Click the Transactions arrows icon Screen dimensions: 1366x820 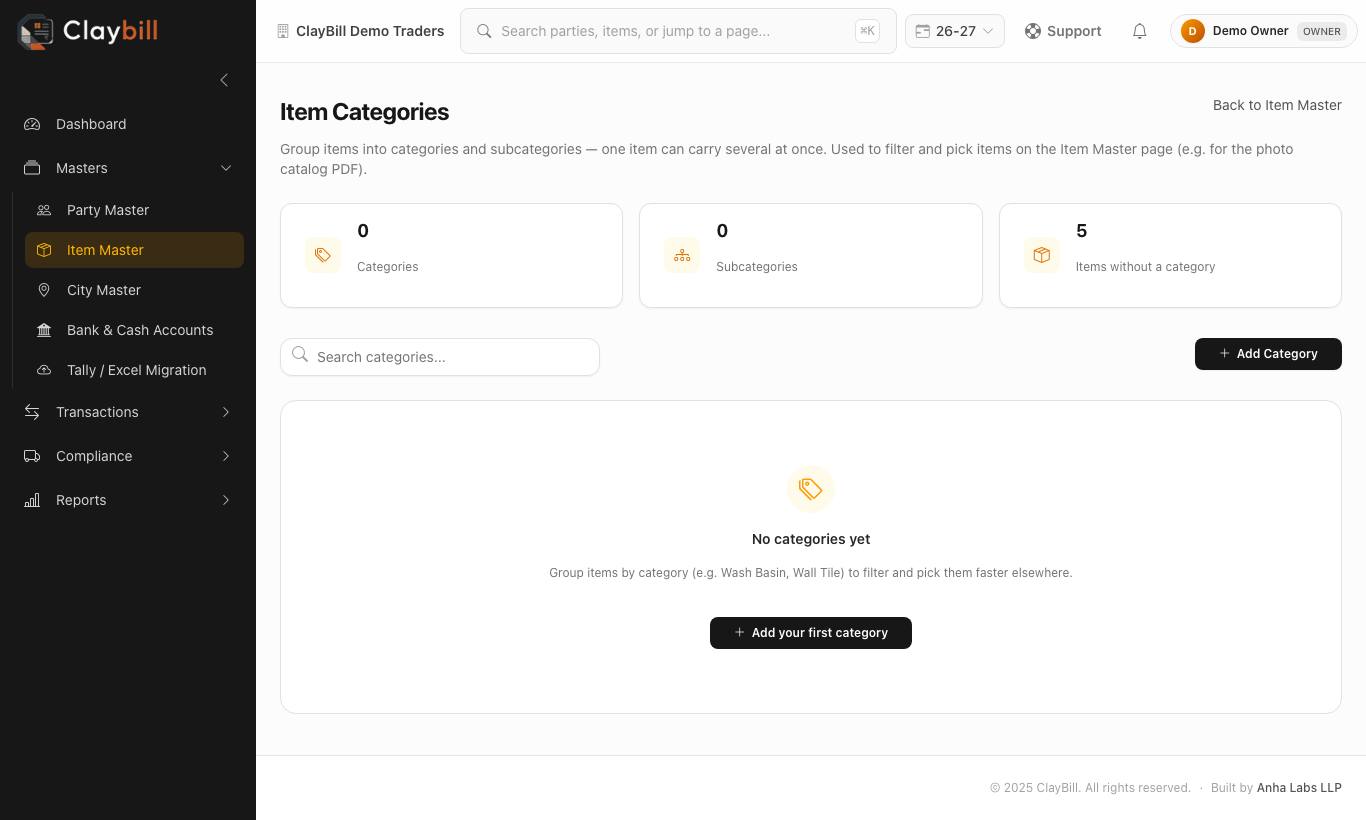pos(32,412)
